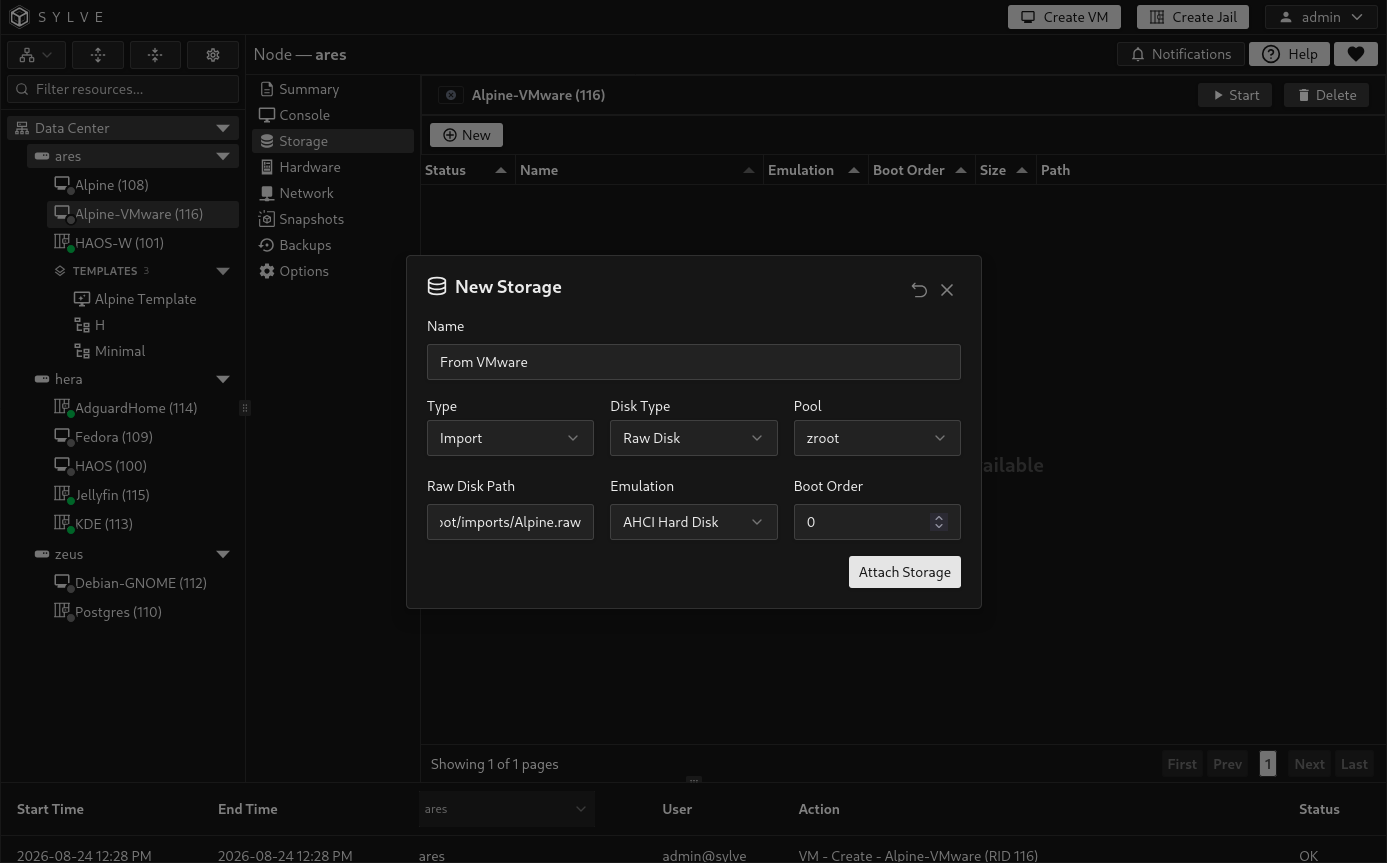The image size is (1387, 863).
Task: Open the Pool dropdown showing zroot
Action: (877, 438)
